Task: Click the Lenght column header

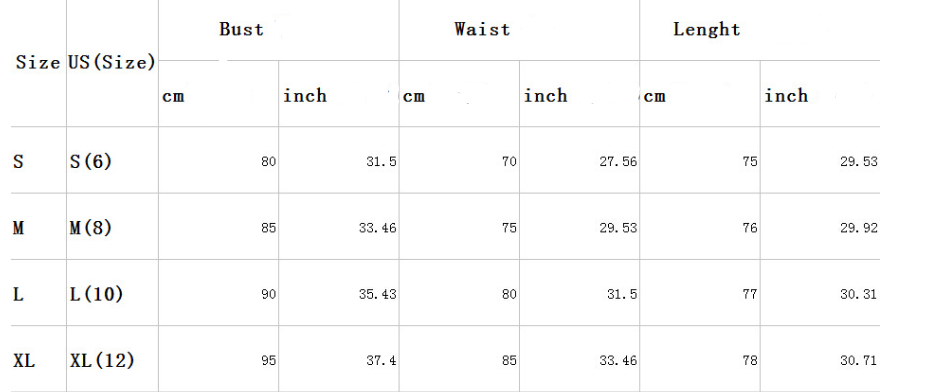Action: coord(707,30)
